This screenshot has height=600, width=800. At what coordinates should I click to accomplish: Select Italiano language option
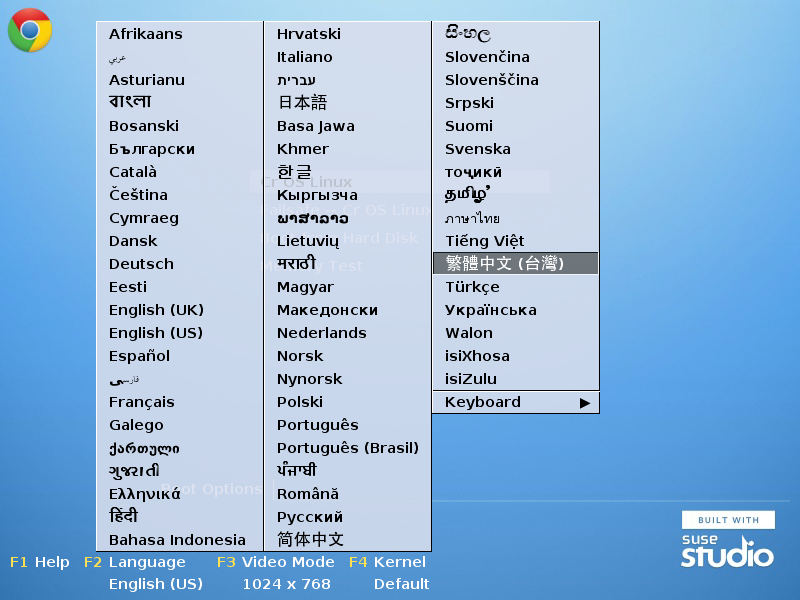(304, 57)
